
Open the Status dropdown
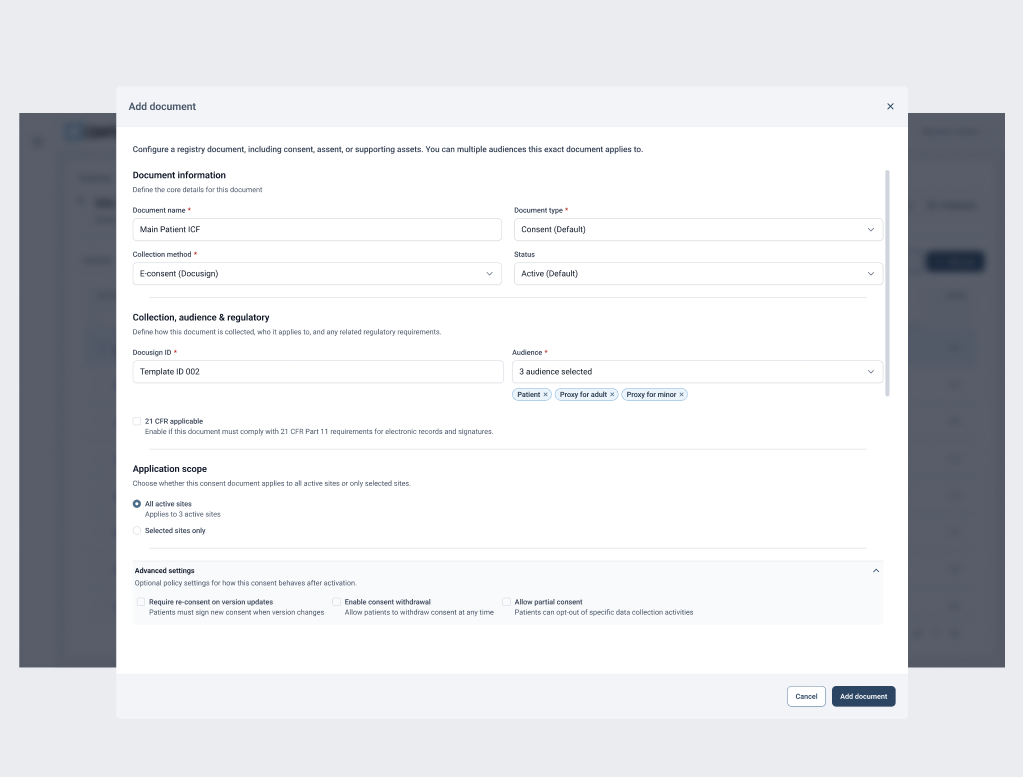tap(698, 274)
